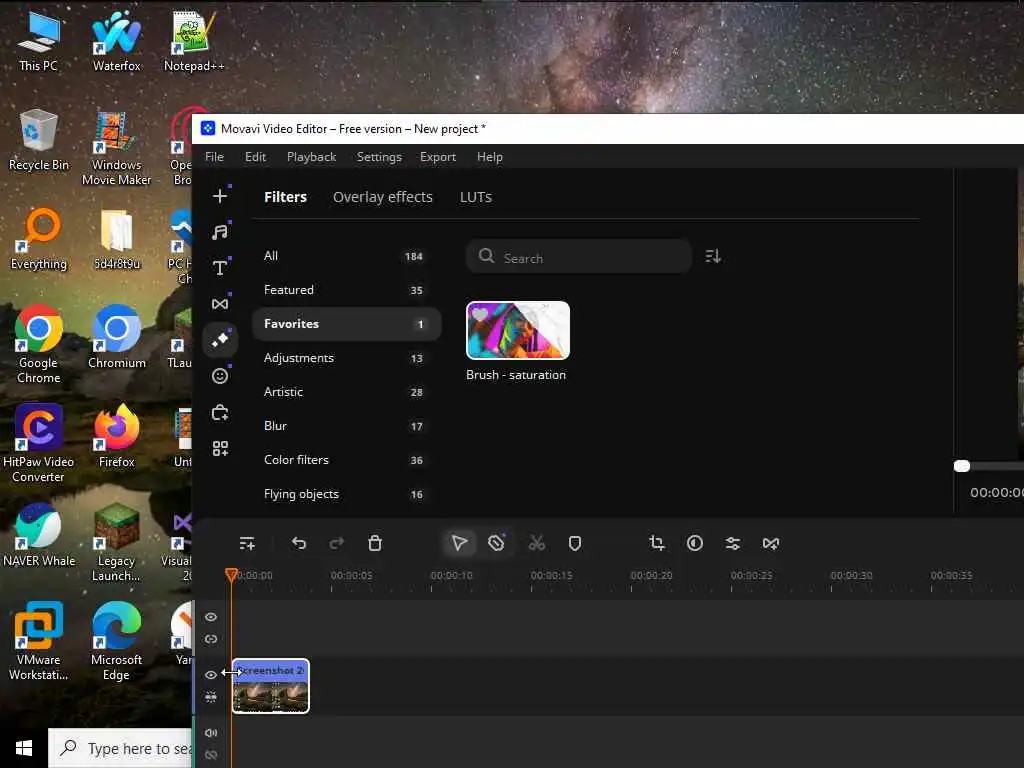Select the Effects sparkle sidebar icon

(x=220, y=340)
